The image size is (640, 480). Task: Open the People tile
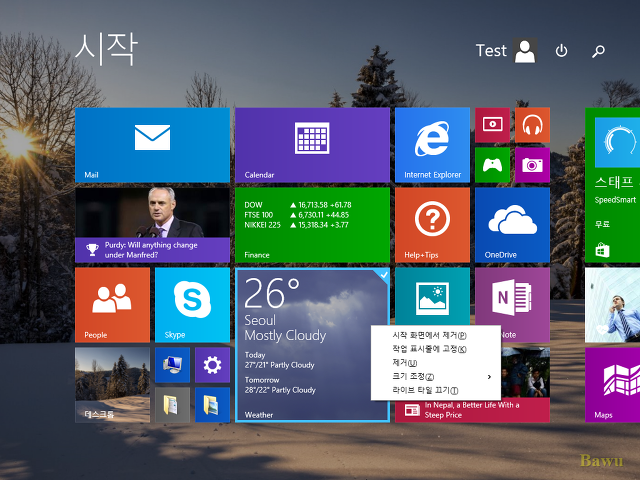(112, 305)
